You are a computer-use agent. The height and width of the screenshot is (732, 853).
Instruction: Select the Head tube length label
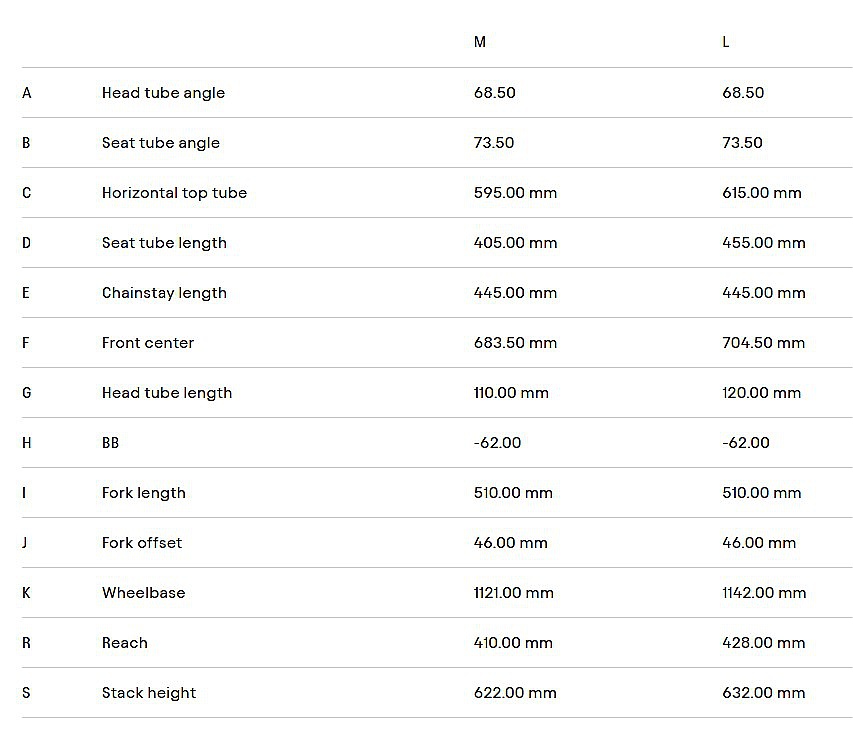[x=167, y=393]
